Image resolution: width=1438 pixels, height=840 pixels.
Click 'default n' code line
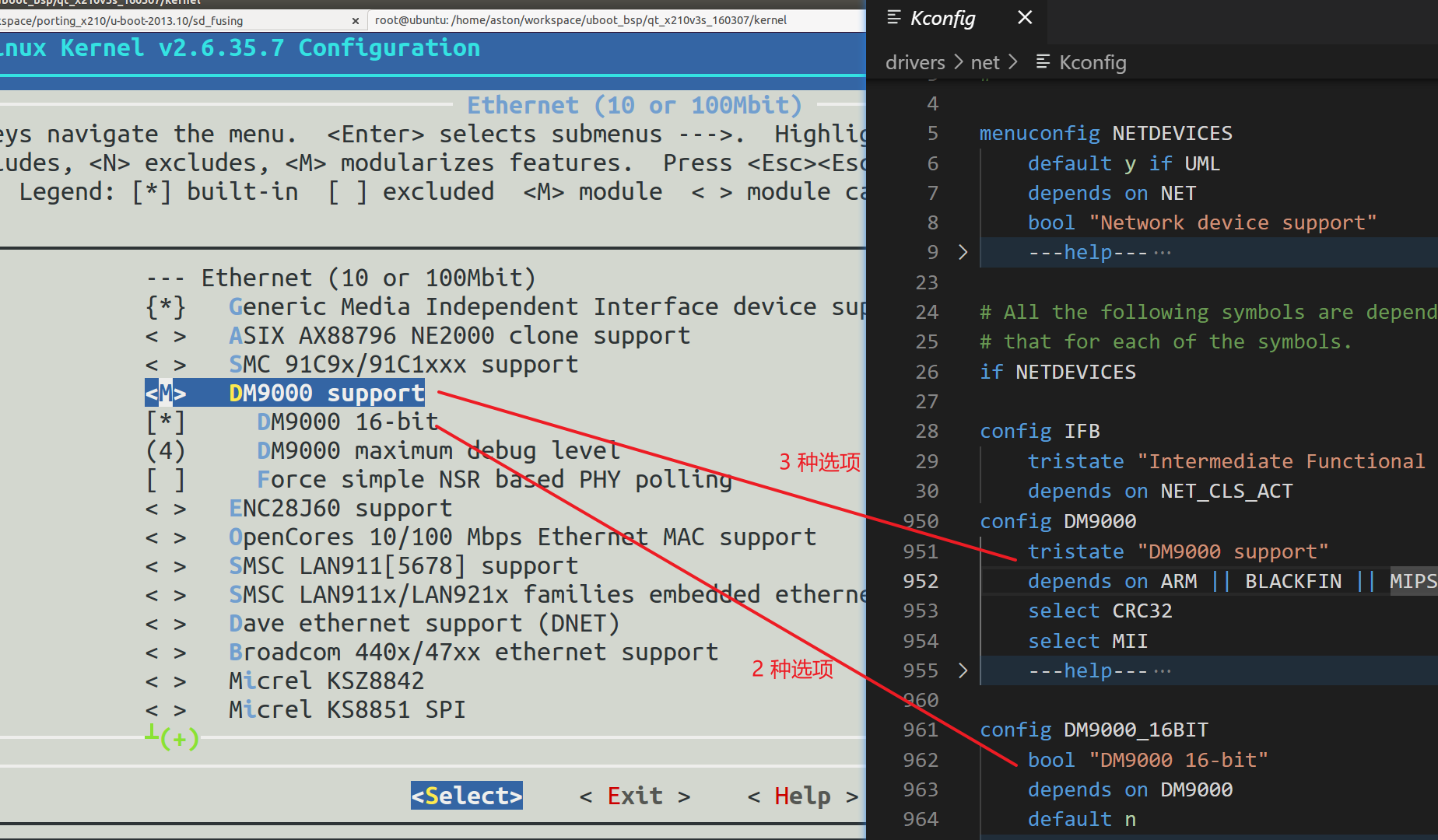click(x=1082, y=819)
